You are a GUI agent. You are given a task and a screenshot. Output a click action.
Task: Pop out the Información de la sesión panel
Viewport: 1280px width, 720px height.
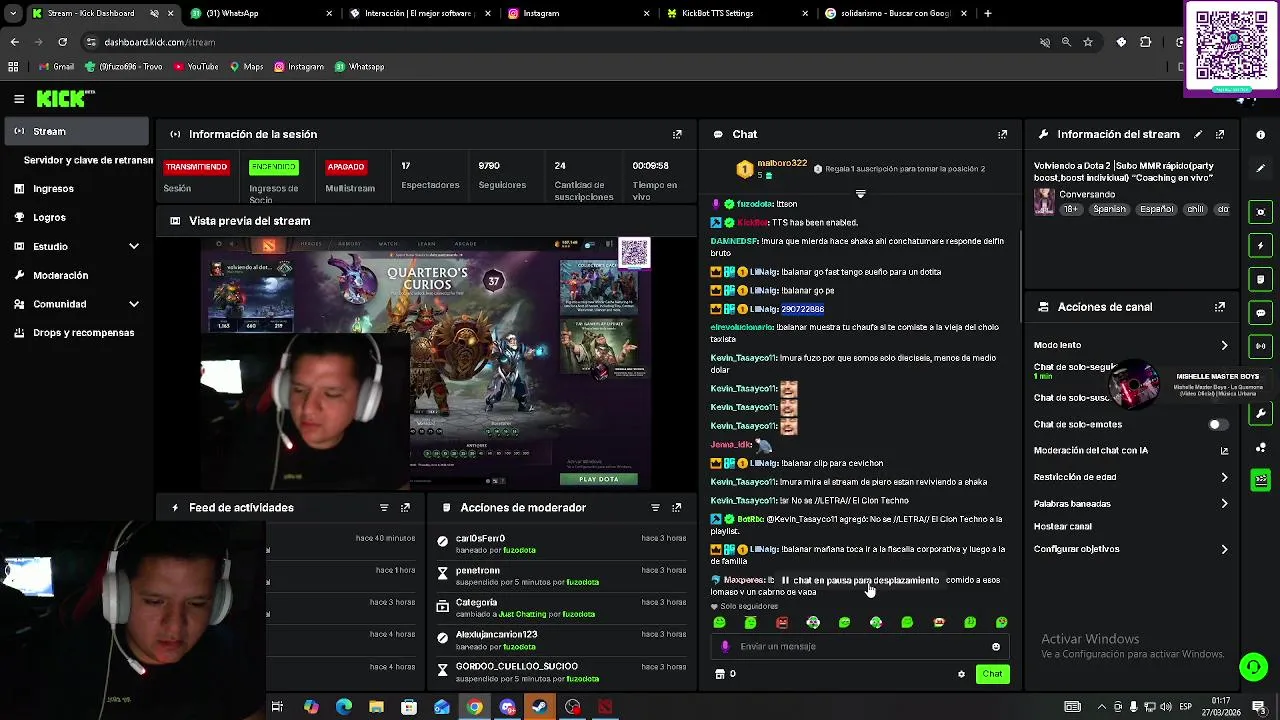[677, 134]
